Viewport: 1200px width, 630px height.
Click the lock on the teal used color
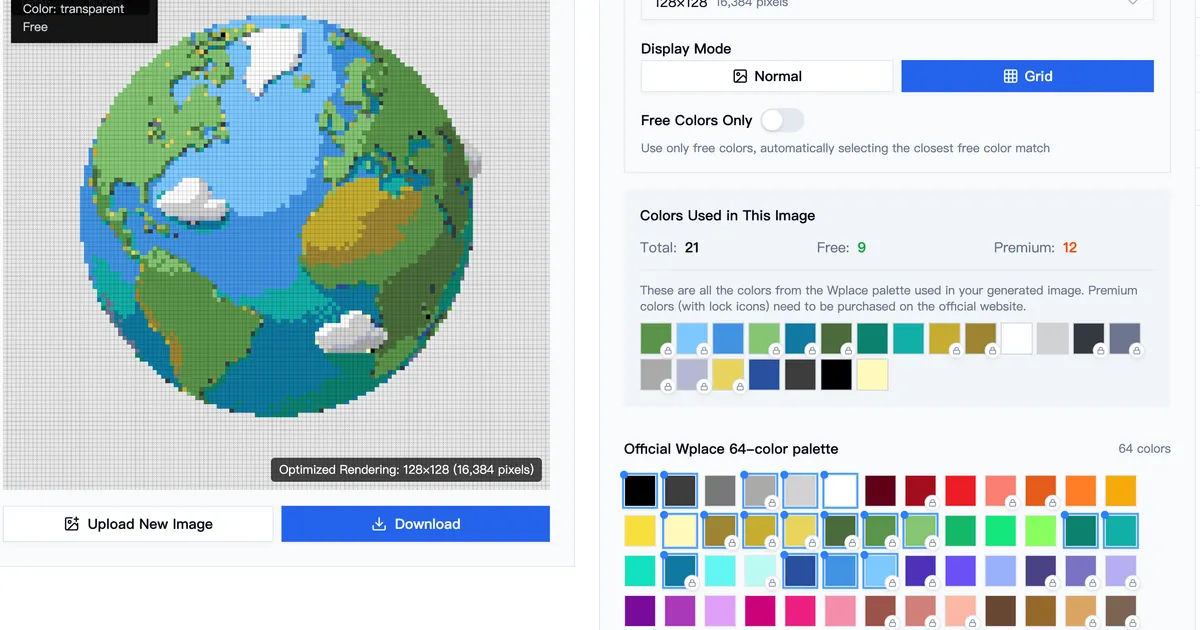click(812, 350)
